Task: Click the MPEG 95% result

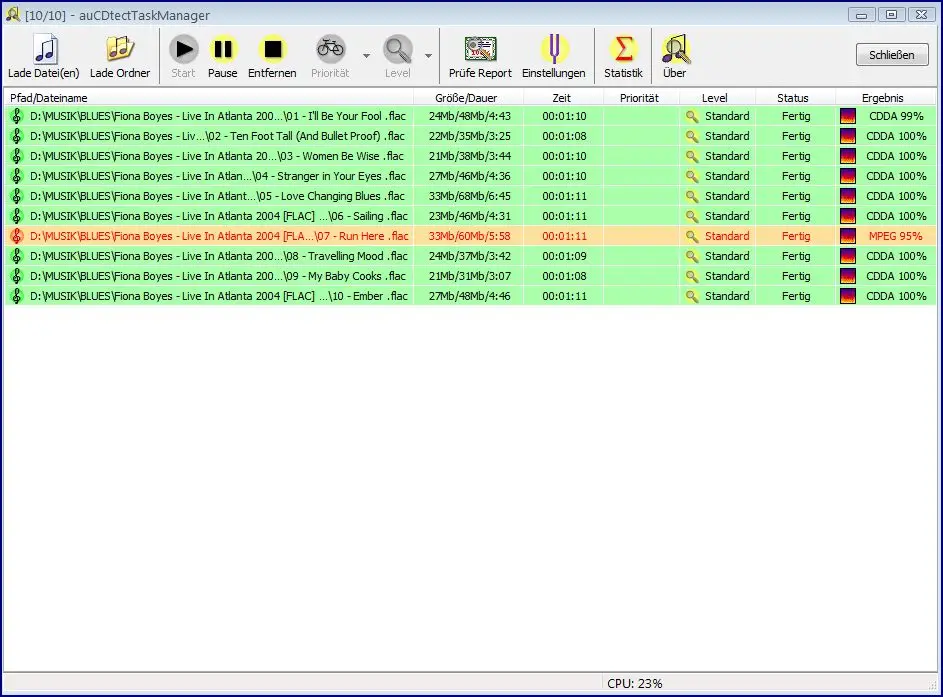Action: click(895, 236)
